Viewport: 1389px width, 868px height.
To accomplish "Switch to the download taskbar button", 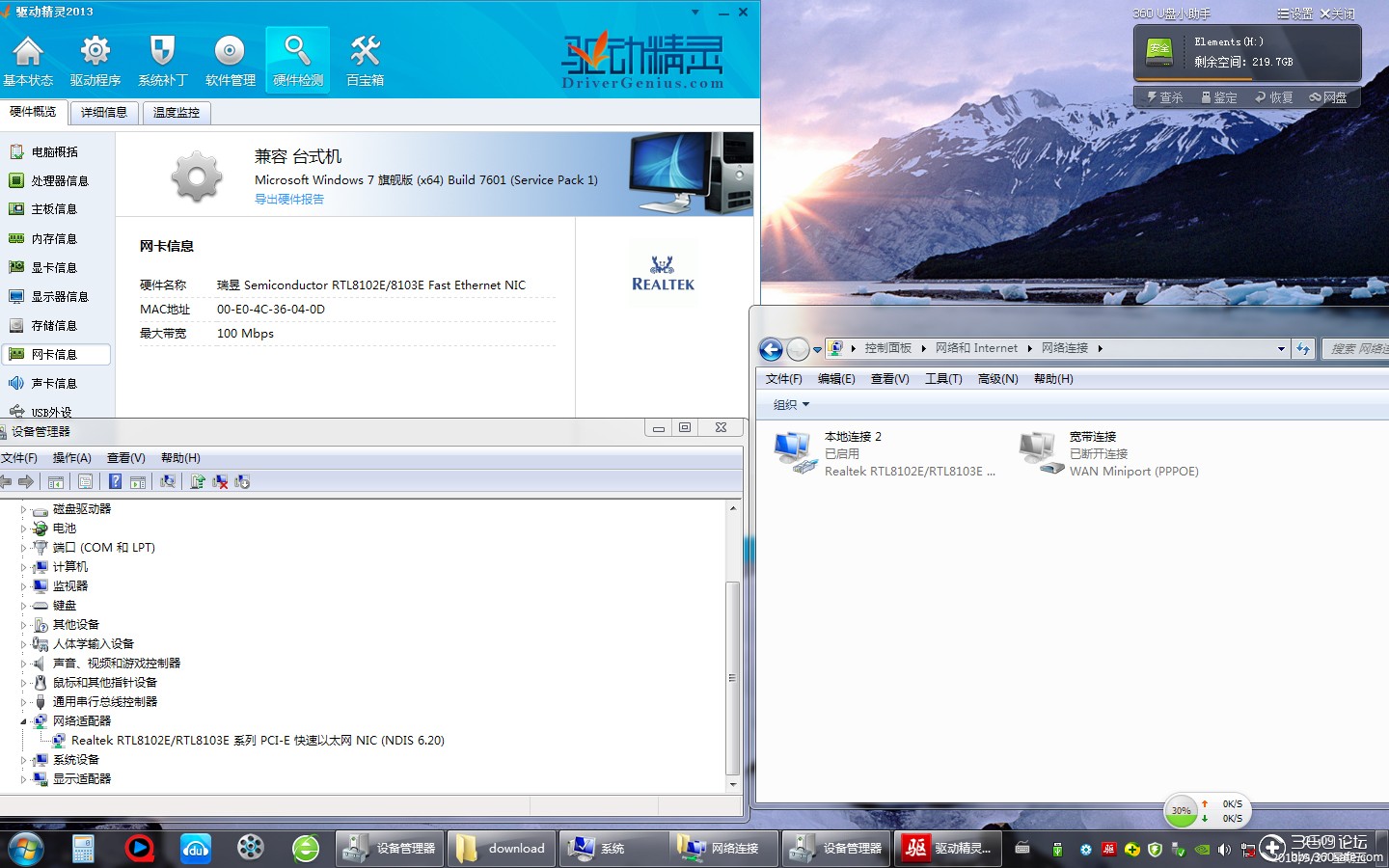I will coord(502,849).
